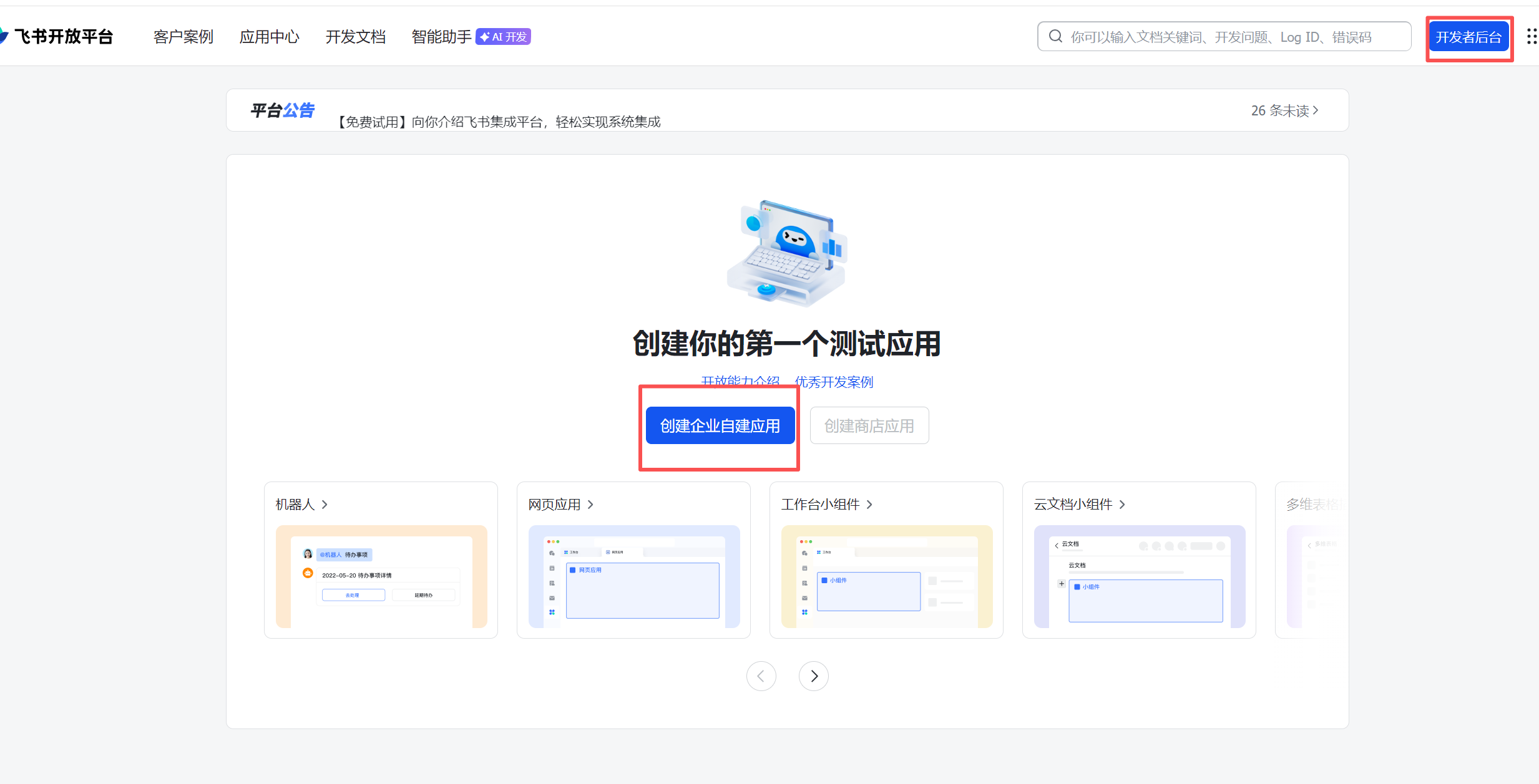This screenshot has height=784, width=1539.
Task: Click the AI 开发 badge
Action: coord(503,37)
